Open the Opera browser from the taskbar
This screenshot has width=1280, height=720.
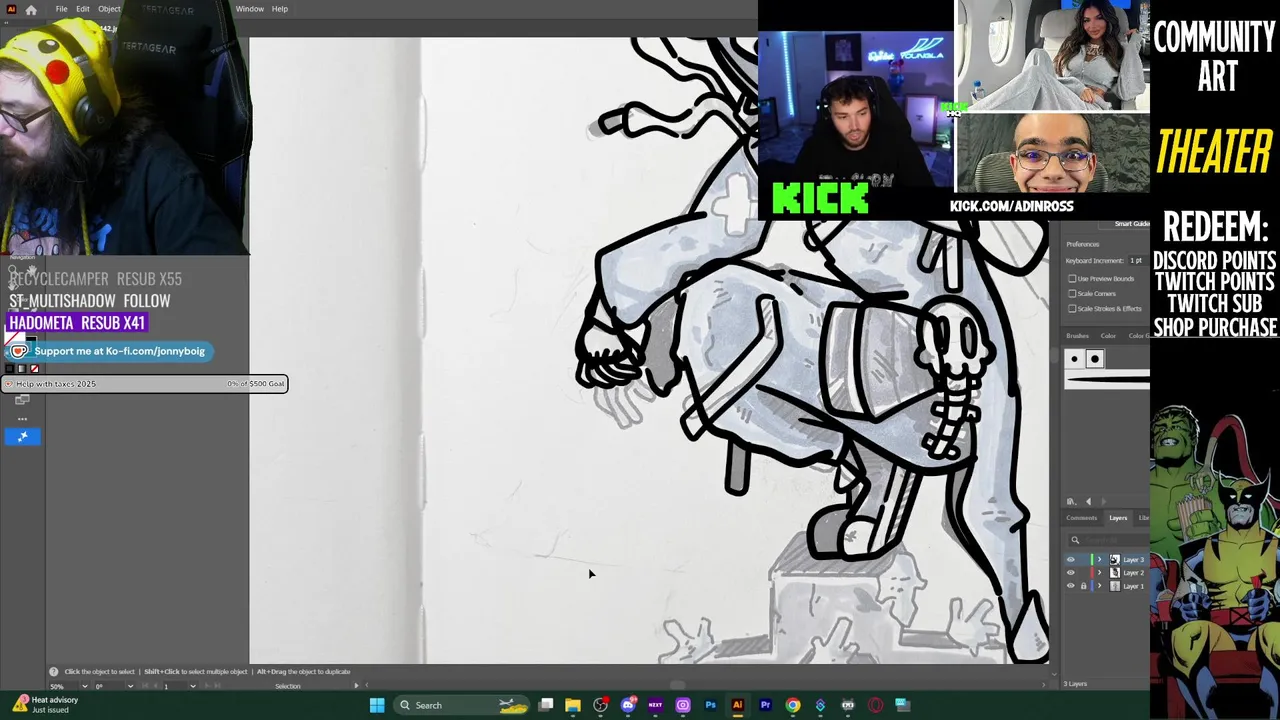tap(875, 705)
